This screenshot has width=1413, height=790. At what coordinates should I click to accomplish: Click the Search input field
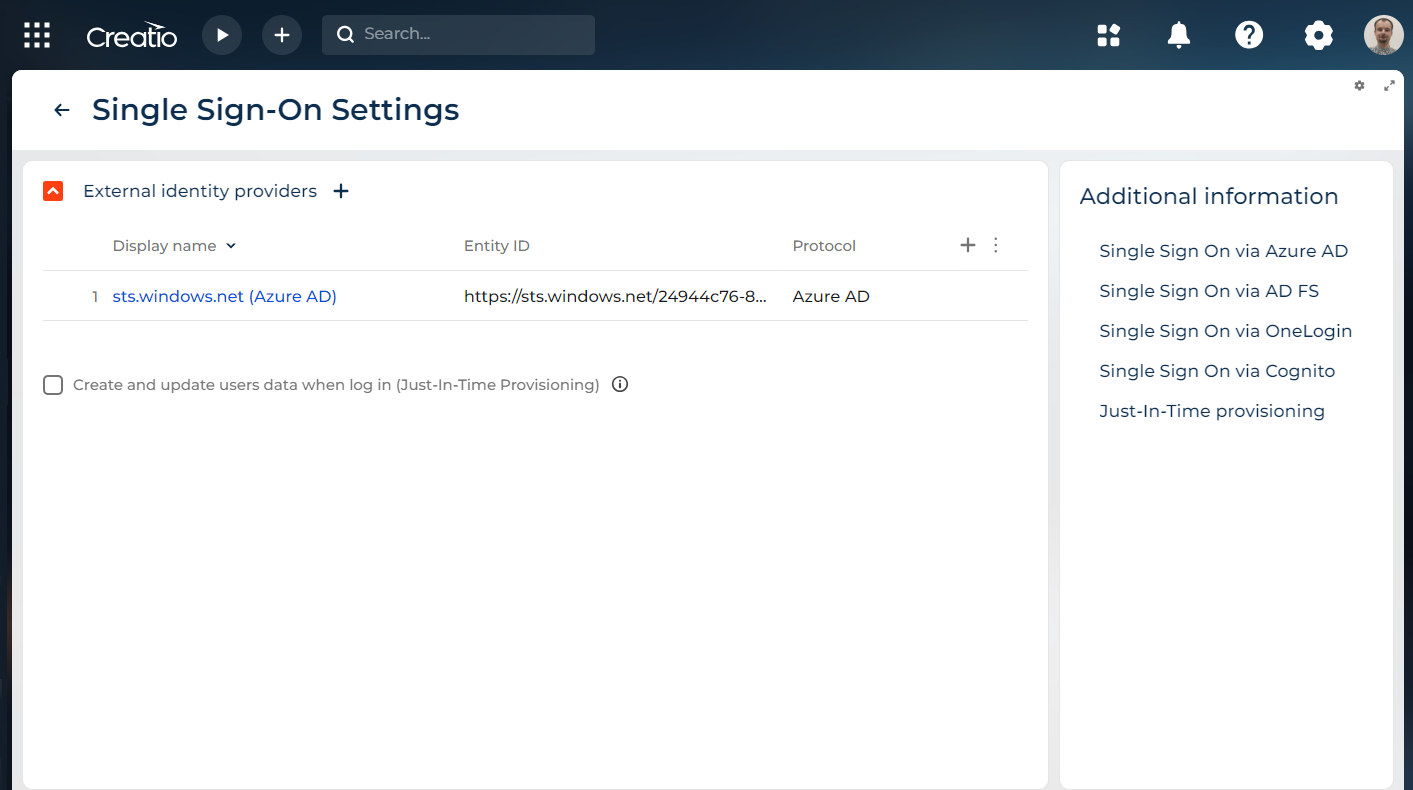(x=458, y=34)
